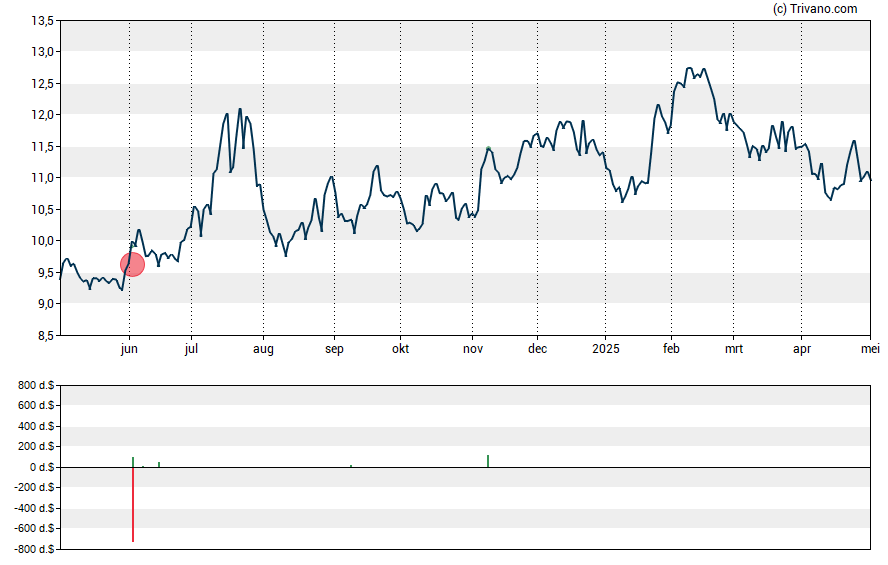
Task: Click the '200 d.$' volume axis label
Action: (36, 447)
